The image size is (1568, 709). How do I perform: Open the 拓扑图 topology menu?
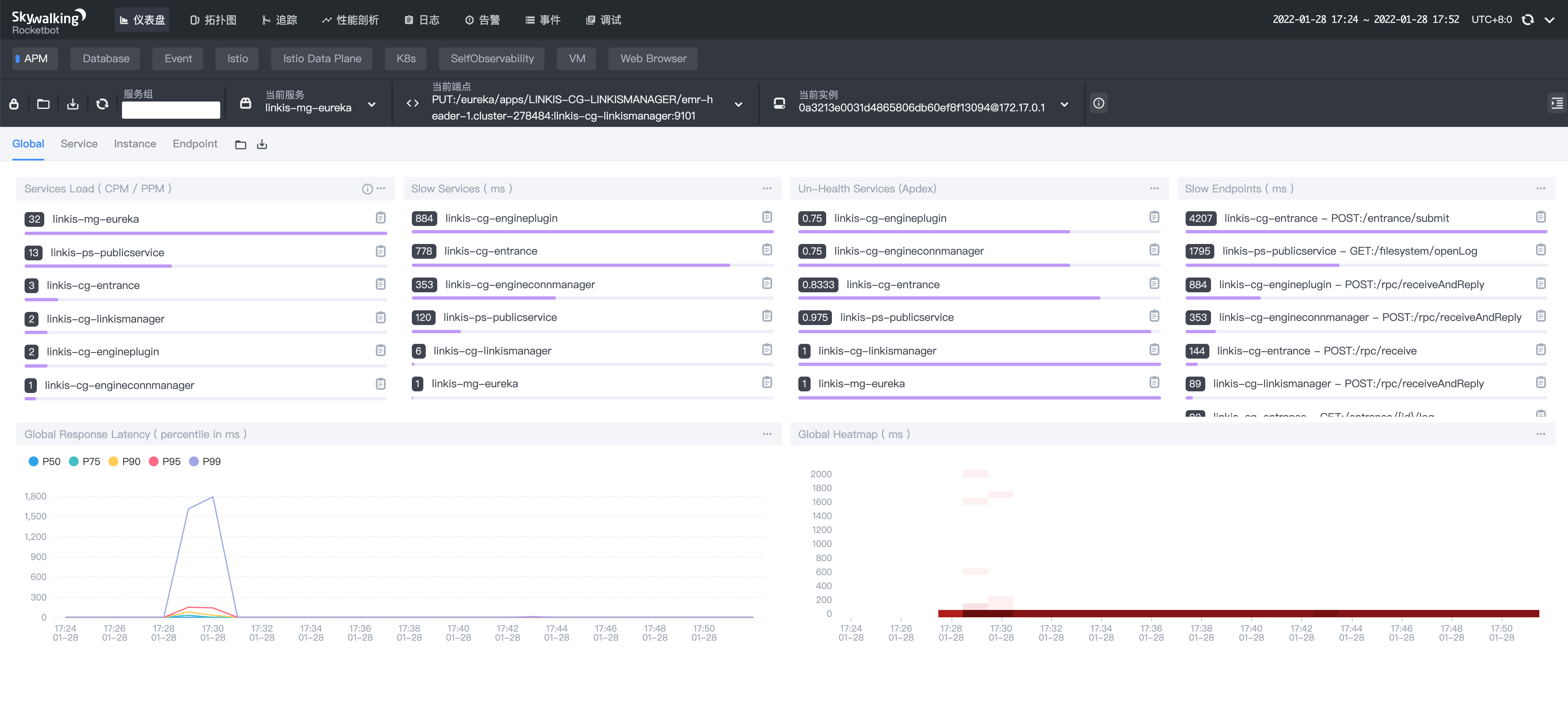(x=213, y=20)
